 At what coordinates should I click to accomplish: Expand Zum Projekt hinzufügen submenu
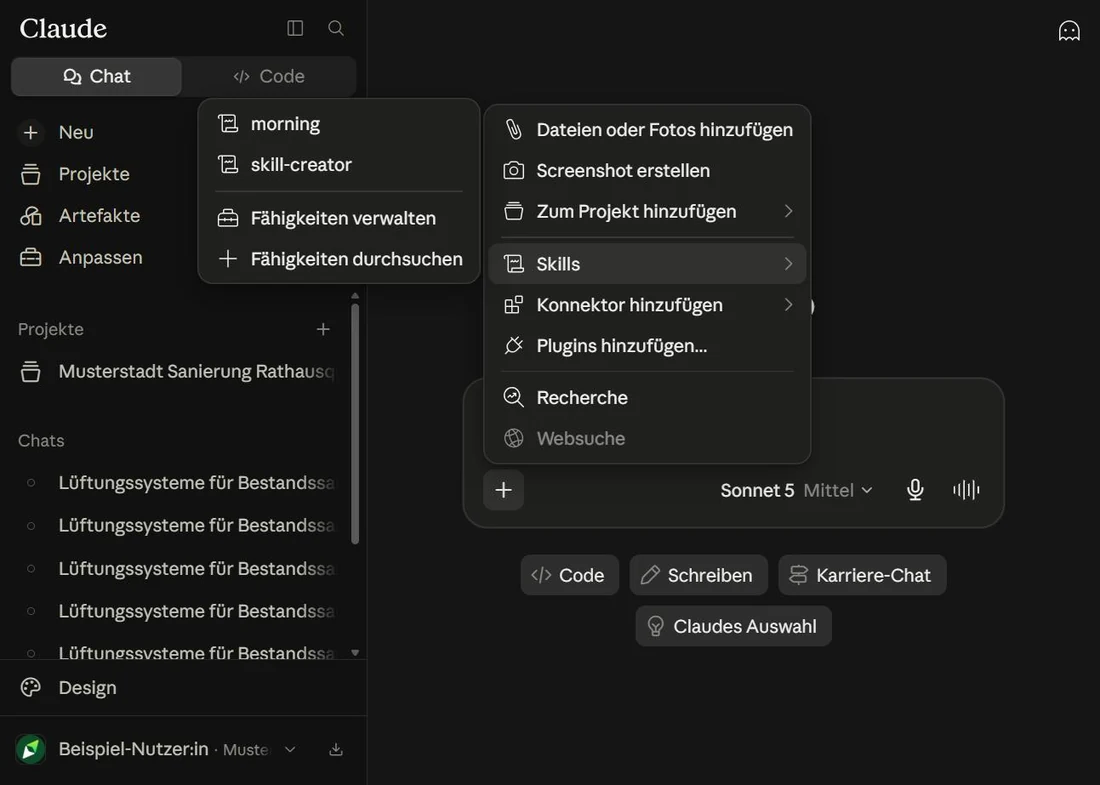[648, 211]
